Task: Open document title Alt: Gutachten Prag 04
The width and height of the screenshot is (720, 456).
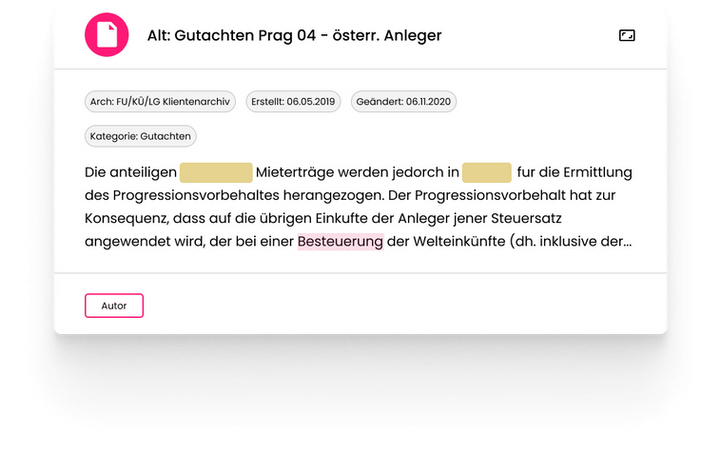Action: [294, 35]
